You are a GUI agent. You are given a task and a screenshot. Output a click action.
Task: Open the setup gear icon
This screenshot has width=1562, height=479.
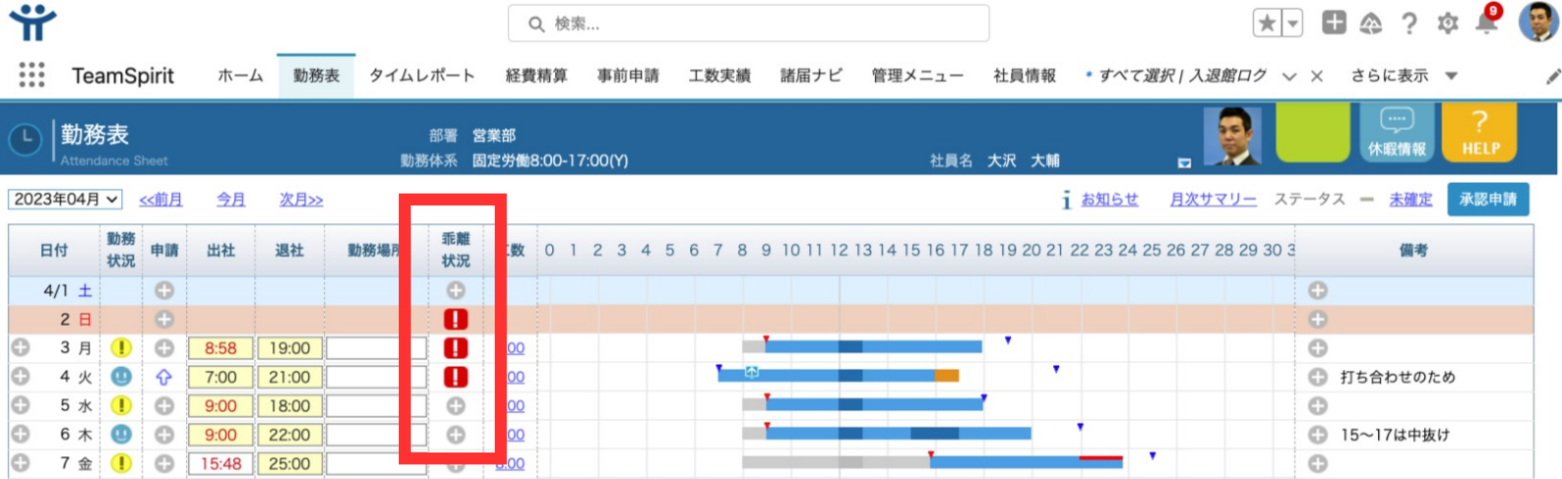pyautogui.click(x=1447, y=24)
